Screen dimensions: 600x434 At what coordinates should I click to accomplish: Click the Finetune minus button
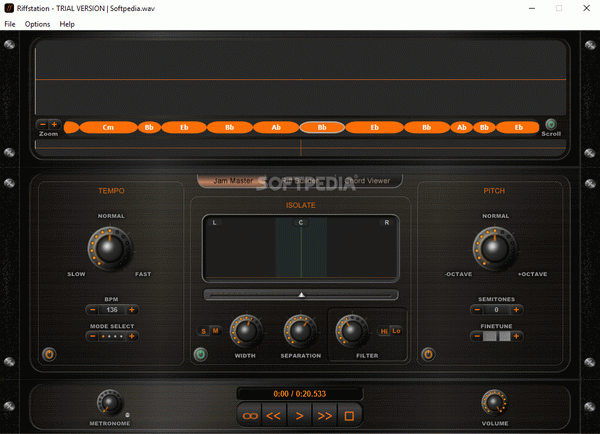477,336
